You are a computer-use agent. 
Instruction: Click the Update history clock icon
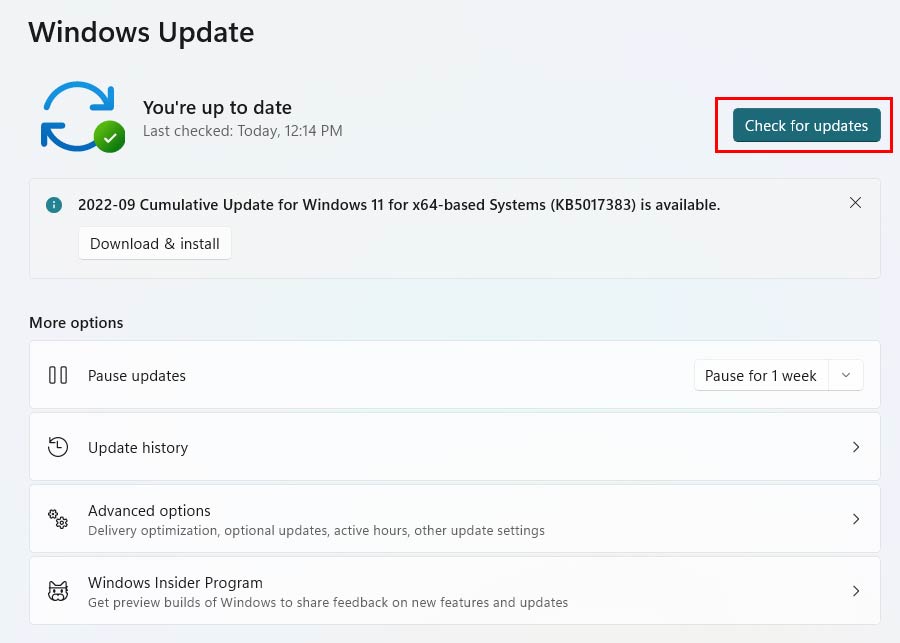coord(58,448)
